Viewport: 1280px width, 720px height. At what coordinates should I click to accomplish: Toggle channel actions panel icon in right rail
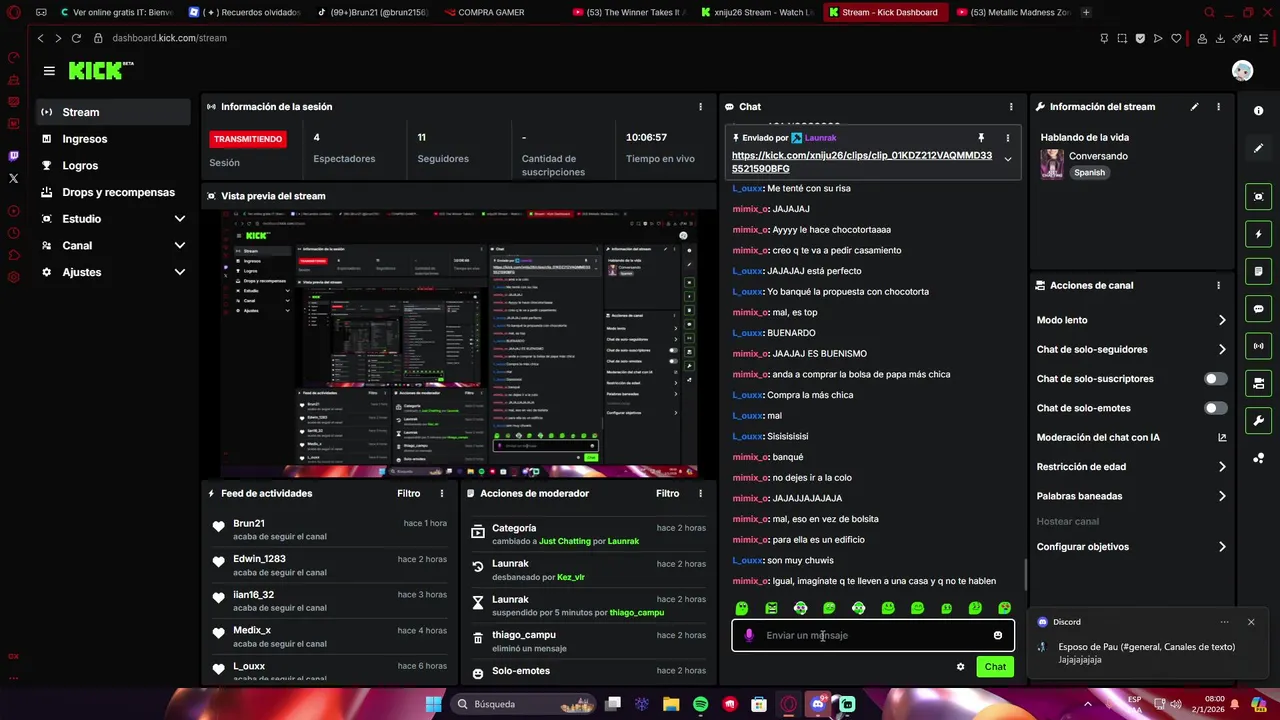[x=1258, y=383]
